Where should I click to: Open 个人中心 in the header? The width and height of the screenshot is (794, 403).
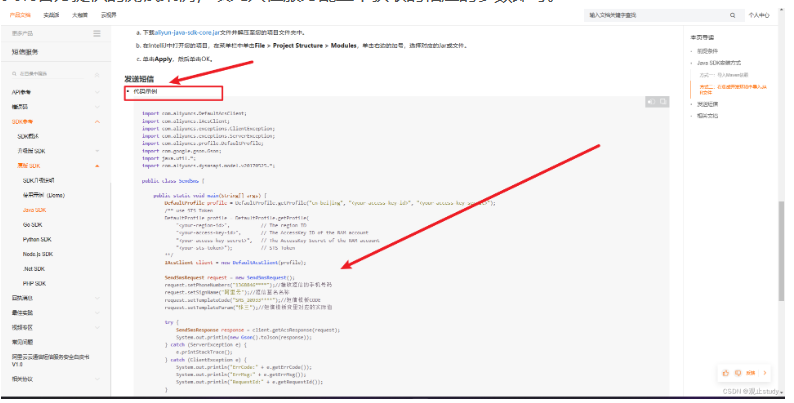click(x=759, y=16)
